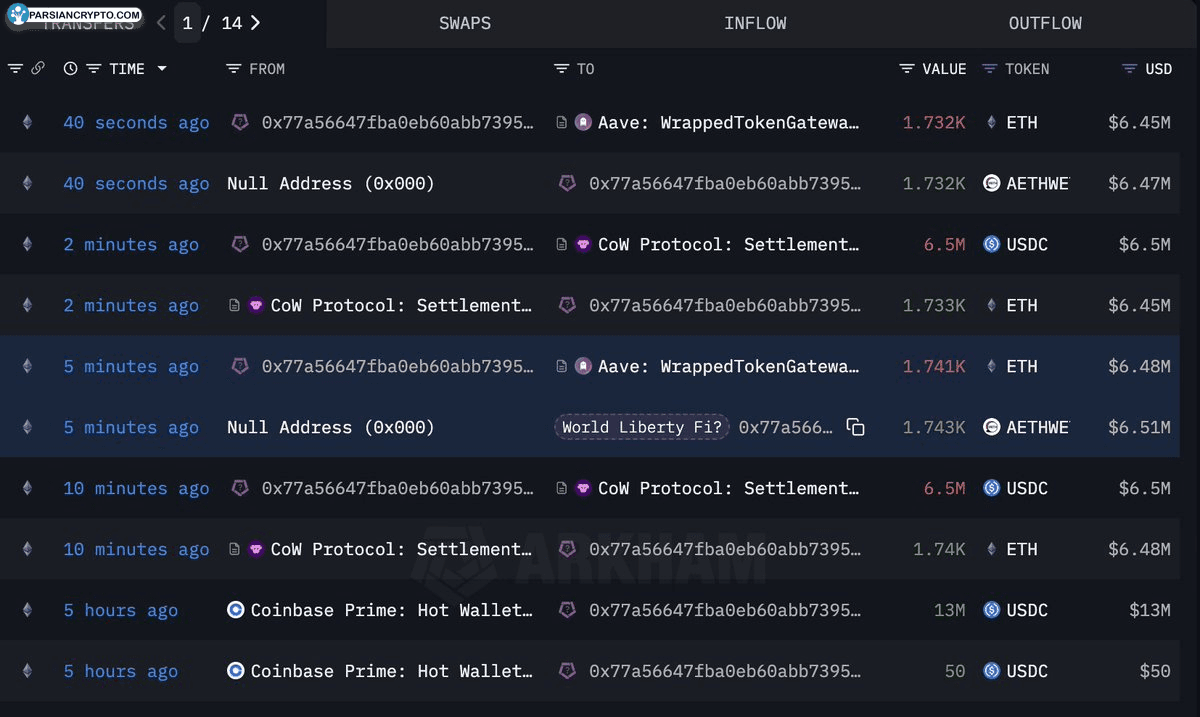Click the AETHWE token icon in the $6.51M row
Image resolution: width=1200 pixels, height=717 pixels.
[992, 427]
